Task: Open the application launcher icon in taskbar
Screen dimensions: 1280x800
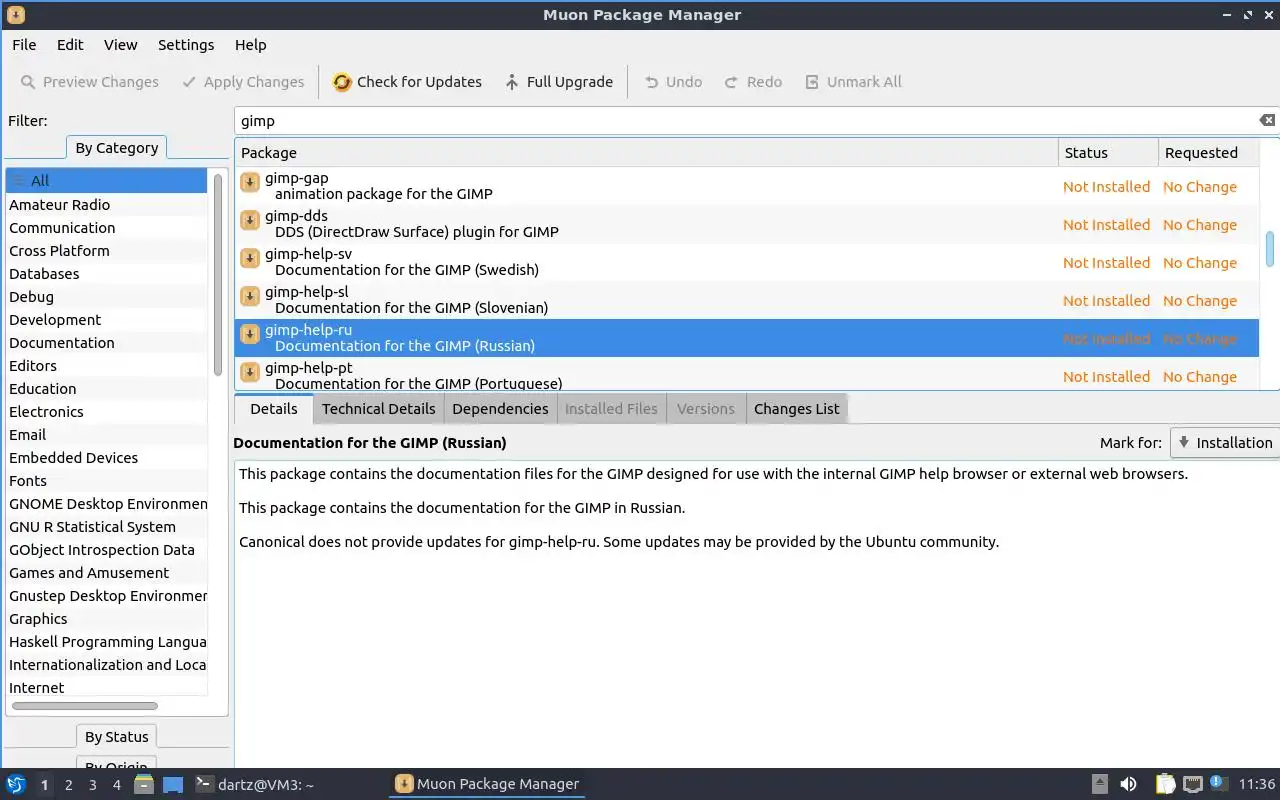Action: [15, 784]
